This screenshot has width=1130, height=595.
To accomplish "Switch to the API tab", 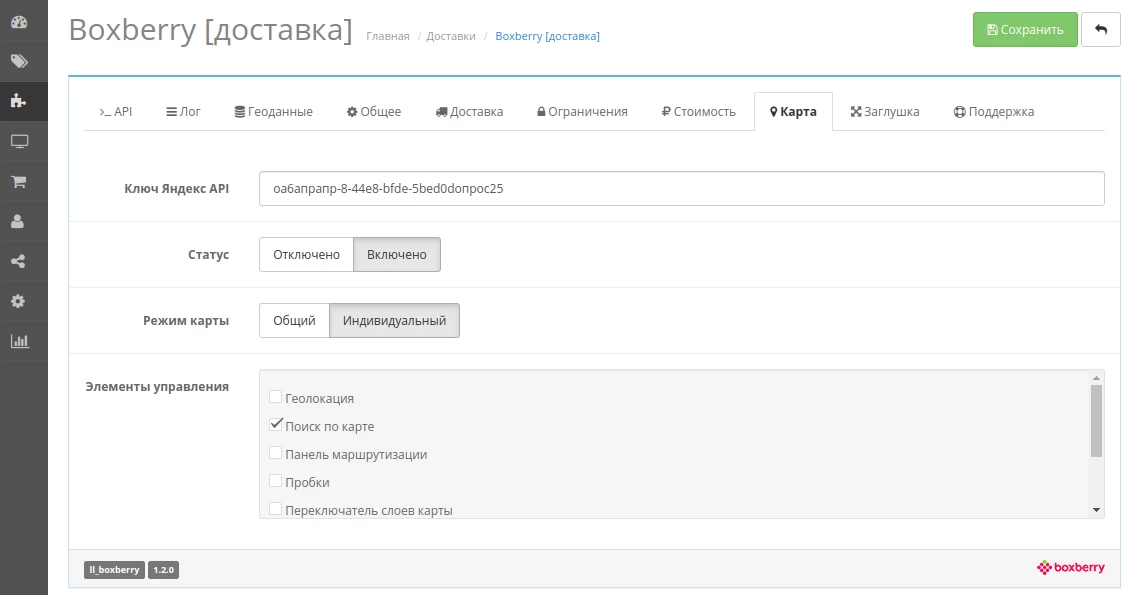I will pos(116,112).
